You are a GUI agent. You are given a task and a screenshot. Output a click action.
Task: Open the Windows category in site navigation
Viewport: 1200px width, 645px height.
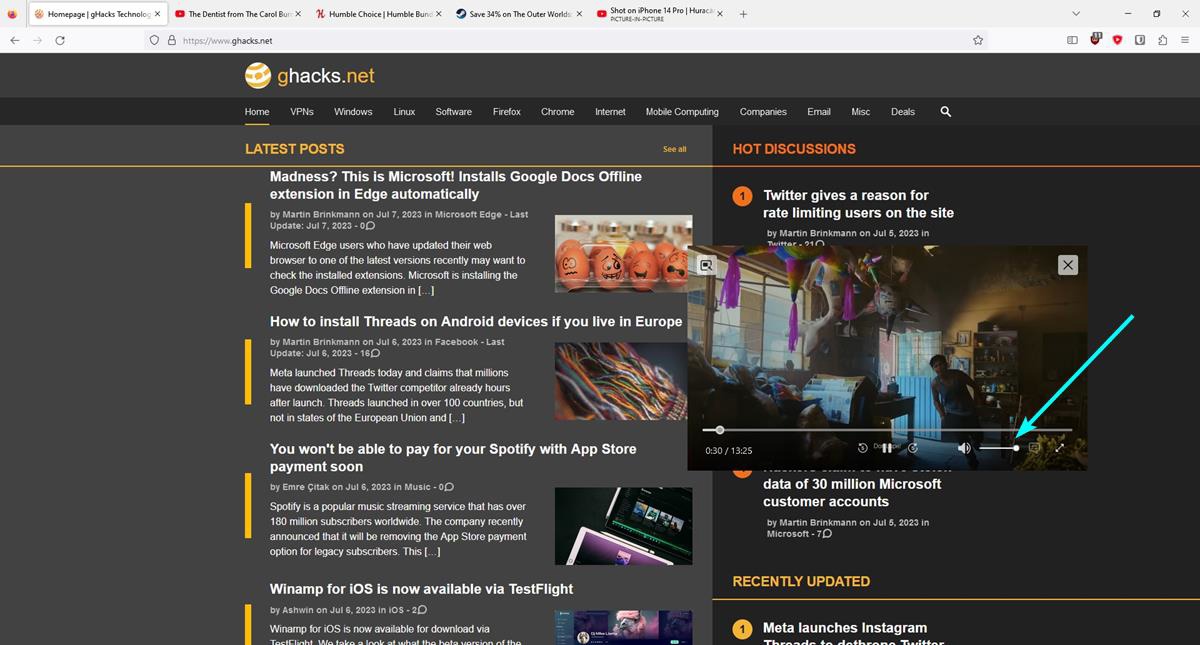click(x=353, y=112)
